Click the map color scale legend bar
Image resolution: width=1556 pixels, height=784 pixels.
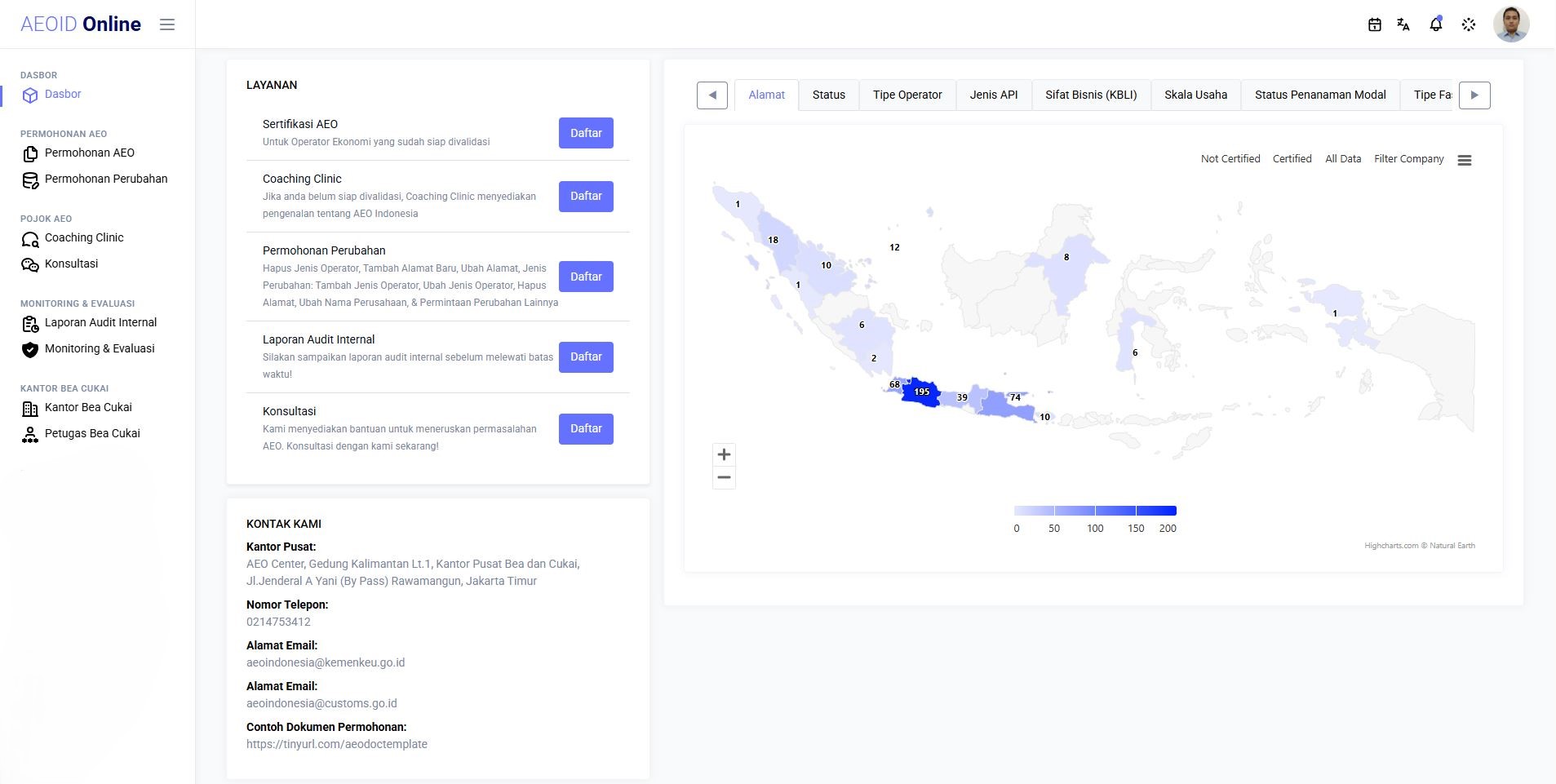(x=1095, y=511)
